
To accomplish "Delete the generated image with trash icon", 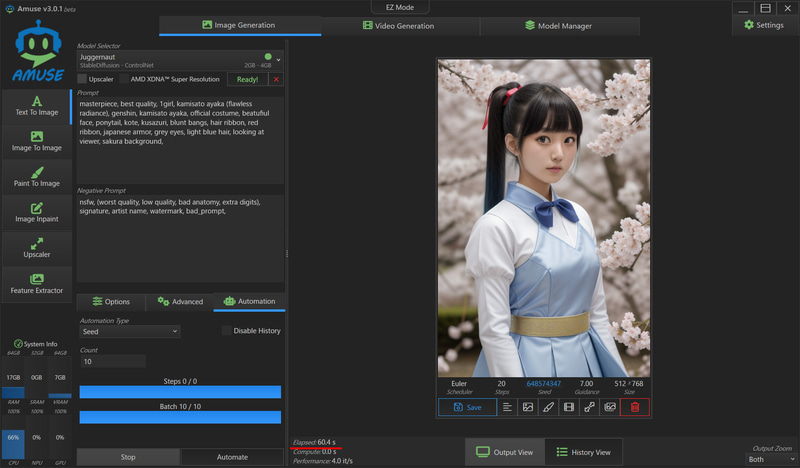I will point(635,407).
